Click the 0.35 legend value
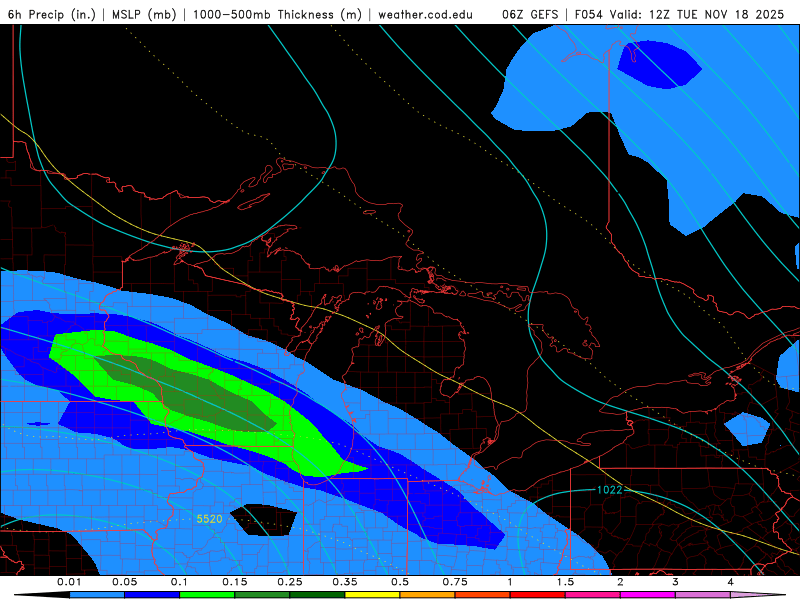This screenshot has width=800, height=600. [x=345, y=582]
